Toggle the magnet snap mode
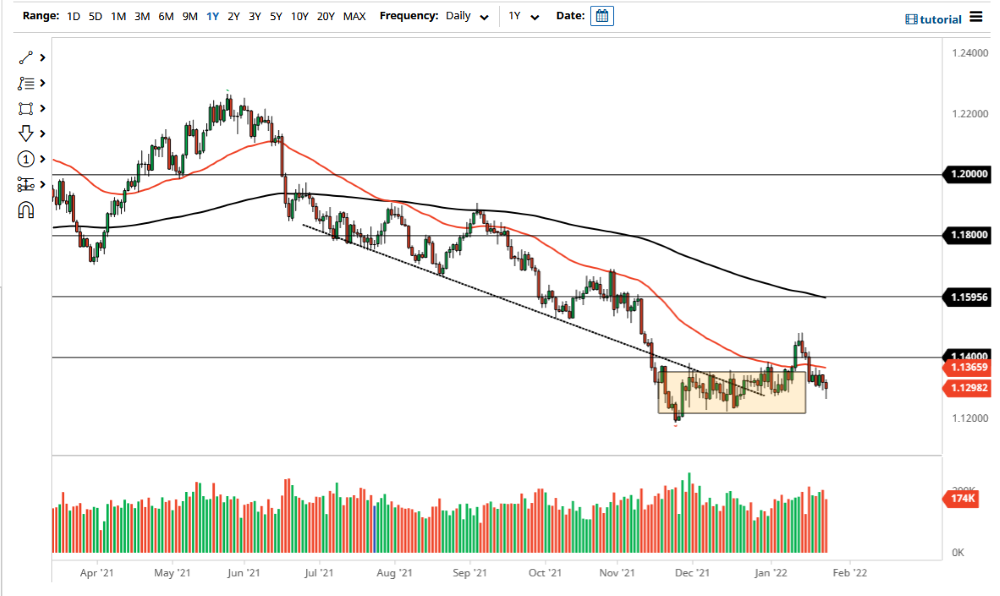 click(x=26, y=208)
